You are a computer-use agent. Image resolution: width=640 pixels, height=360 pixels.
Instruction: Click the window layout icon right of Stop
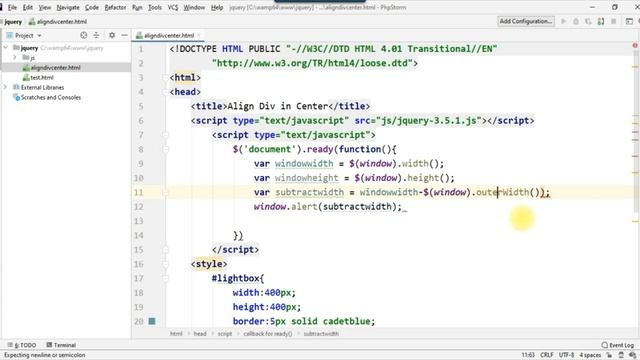tap(629, 21)
